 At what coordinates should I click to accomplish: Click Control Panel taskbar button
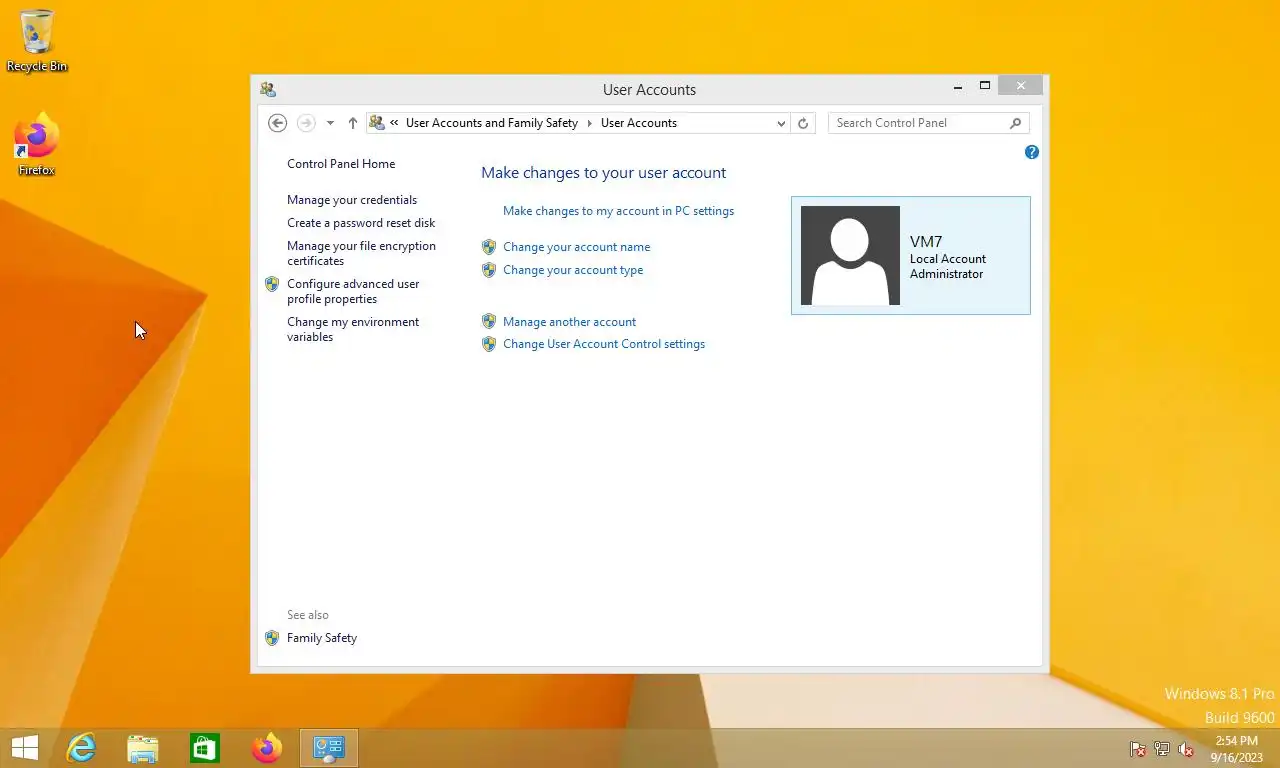click(x=329, y=748)
